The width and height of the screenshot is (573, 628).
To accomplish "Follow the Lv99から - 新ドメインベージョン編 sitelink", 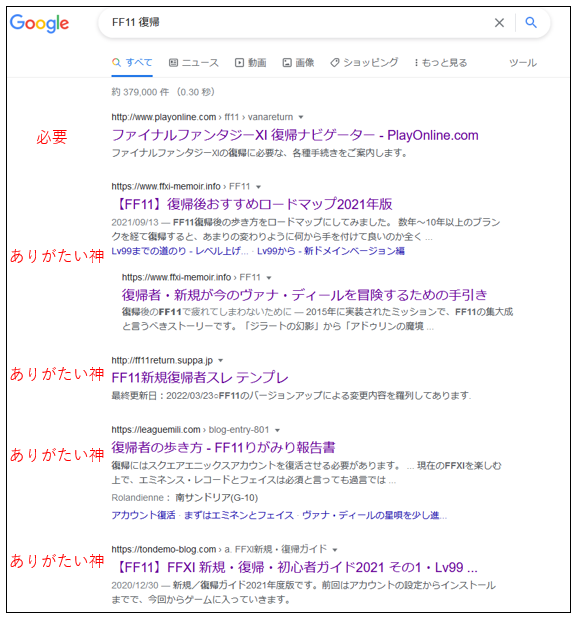I will click(x=331, y=251).
